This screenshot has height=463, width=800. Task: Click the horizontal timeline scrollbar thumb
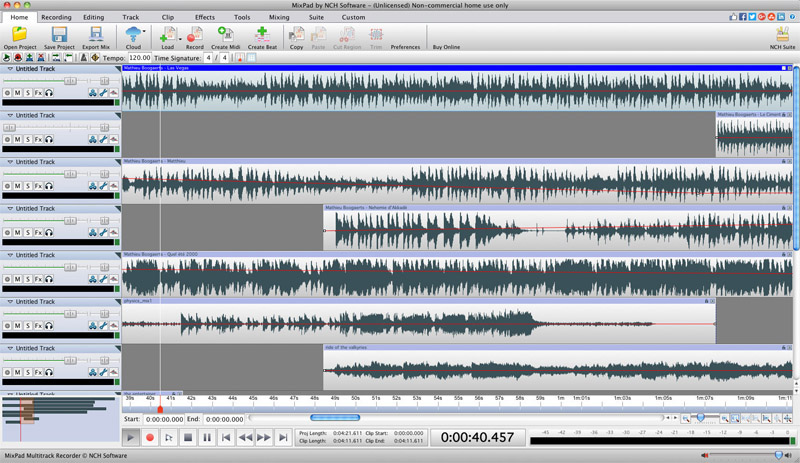coord(335,418)
